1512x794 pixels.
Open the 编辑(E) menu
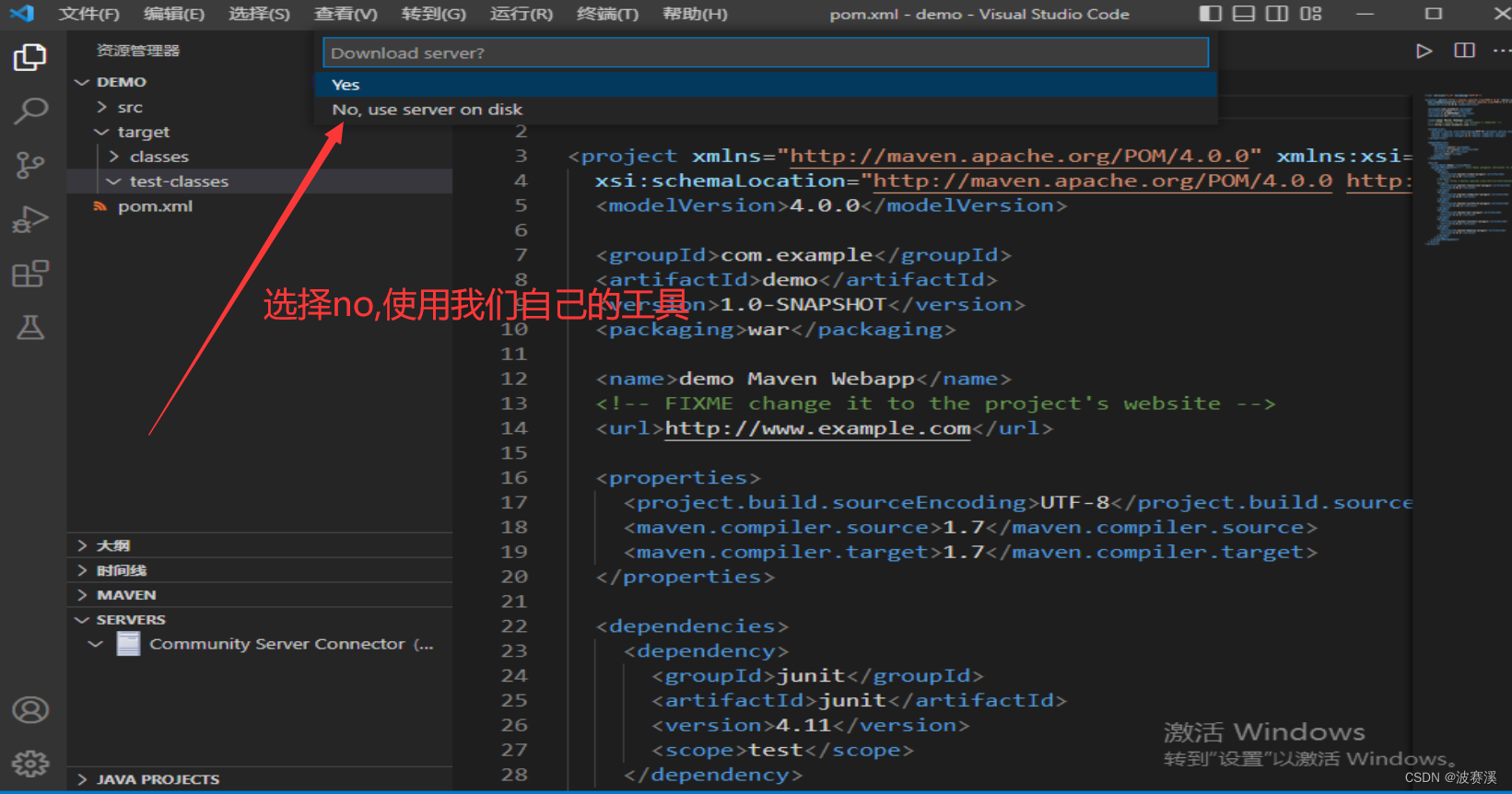[174, 14]
